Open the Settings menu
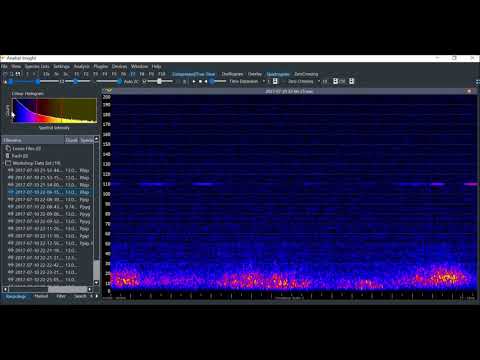The height and width of the screenshot is (360, 480). (62, 66)
